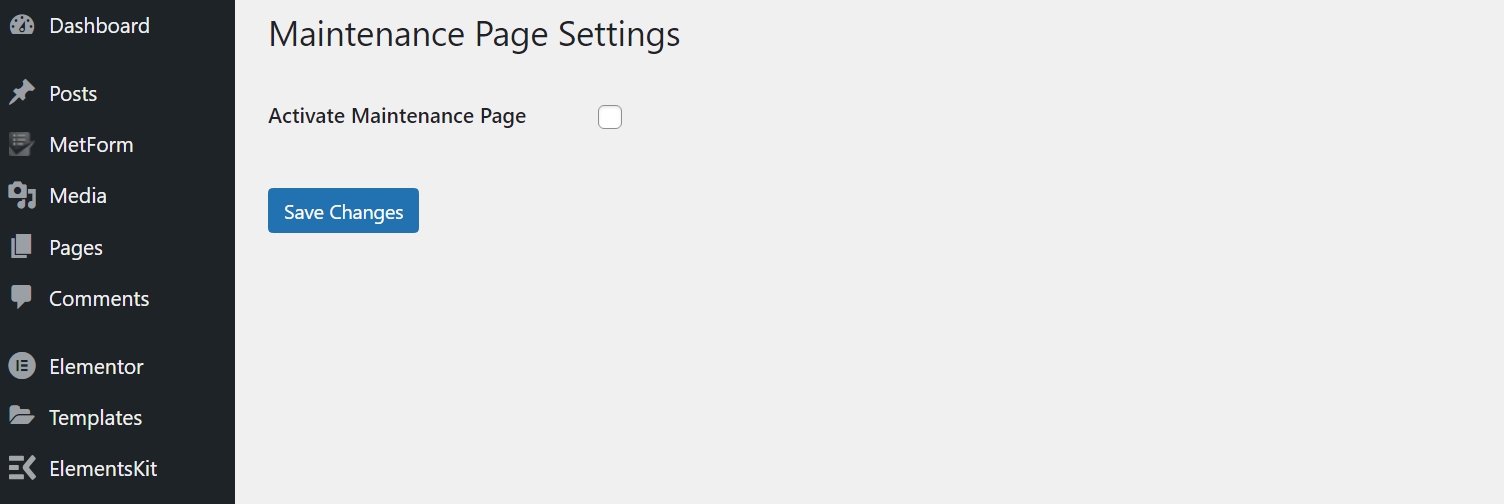Click the Media camera-and-music icon
This screenshot has width=1504, height=504.
[x=21, y=196]
